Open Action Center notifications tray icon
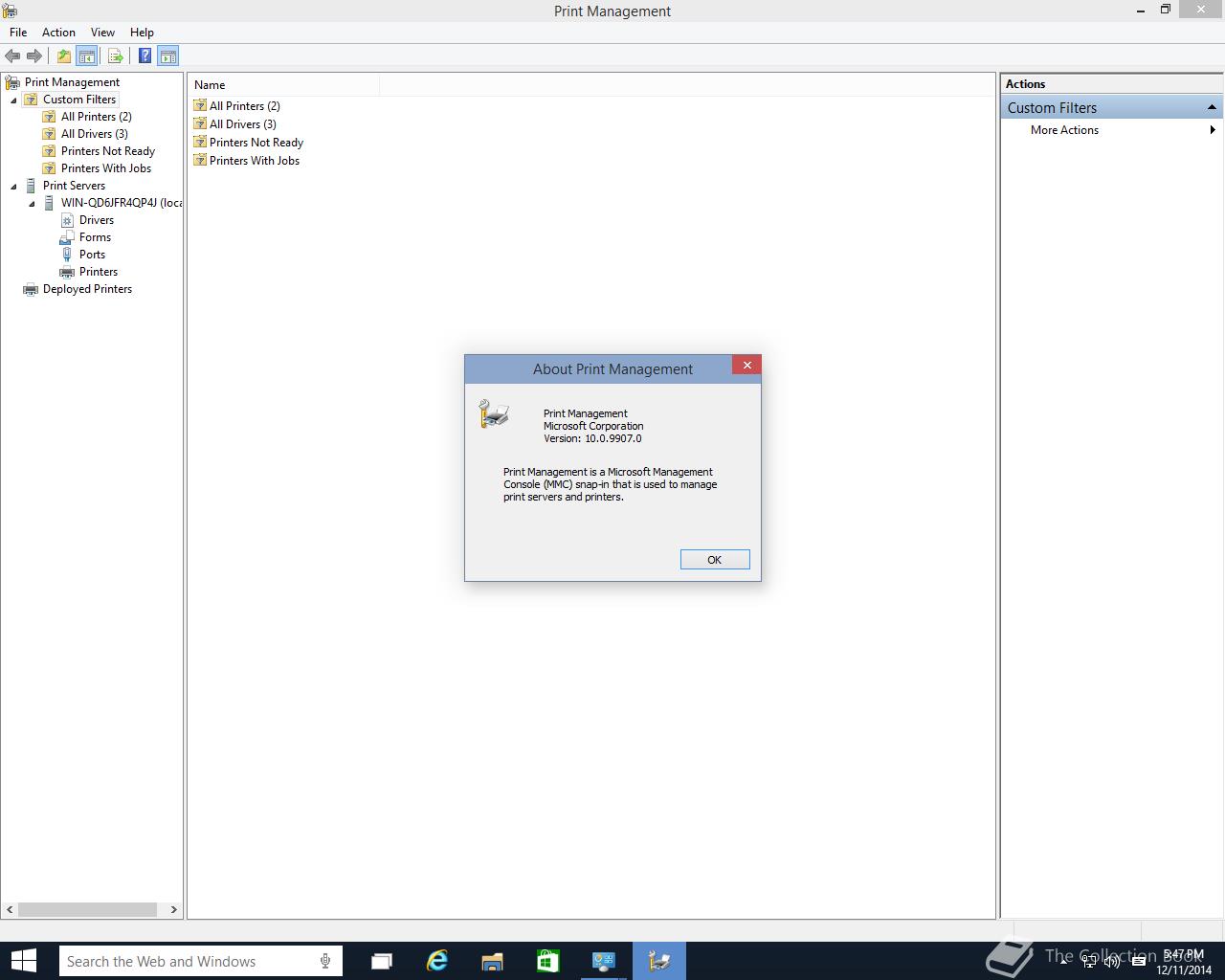 [x=1138, y=962]
